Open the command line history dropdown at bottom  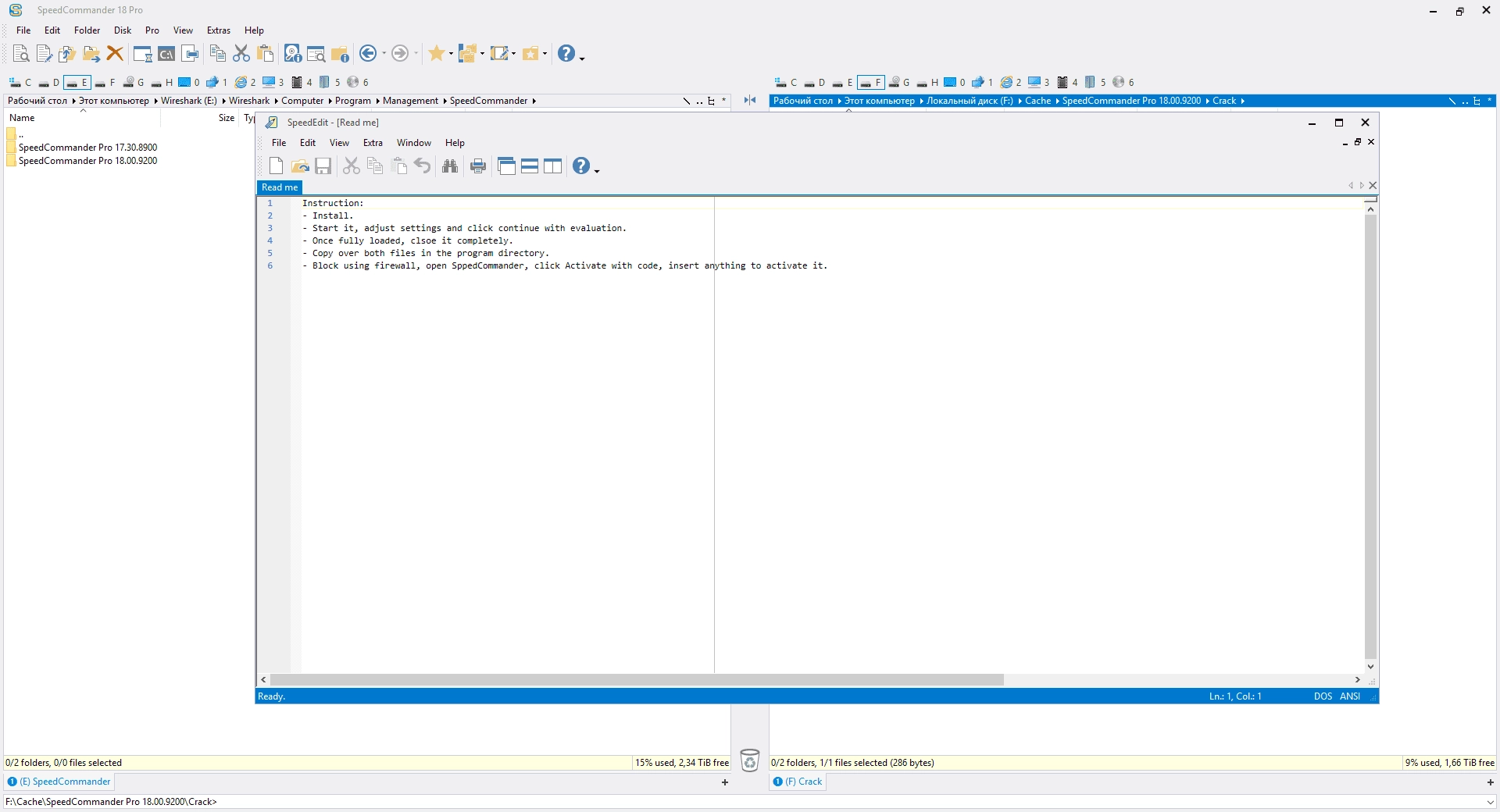(1489, 802)
